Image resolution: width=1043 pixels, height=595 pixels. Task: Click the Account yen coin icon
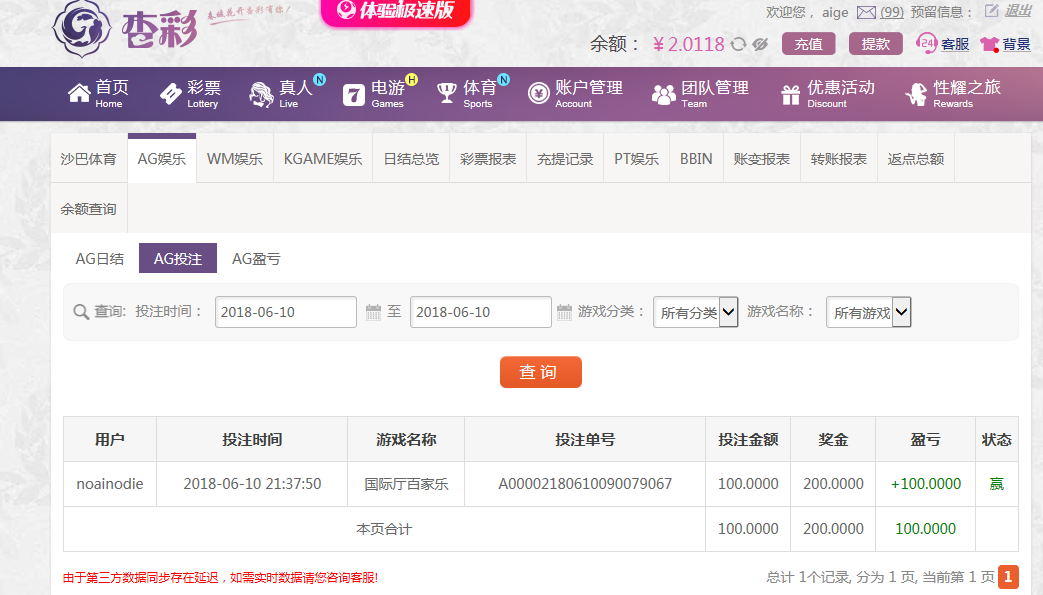click(x=538, y=94)
